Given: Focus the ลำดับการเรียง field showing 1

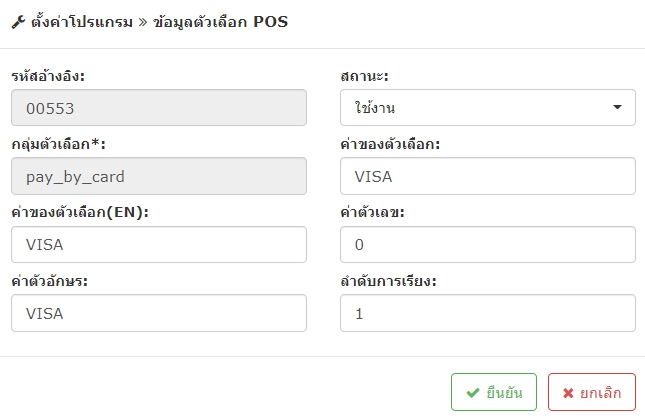Looking at the screenshot, I should pyautogui.click(x=488, y=313).
